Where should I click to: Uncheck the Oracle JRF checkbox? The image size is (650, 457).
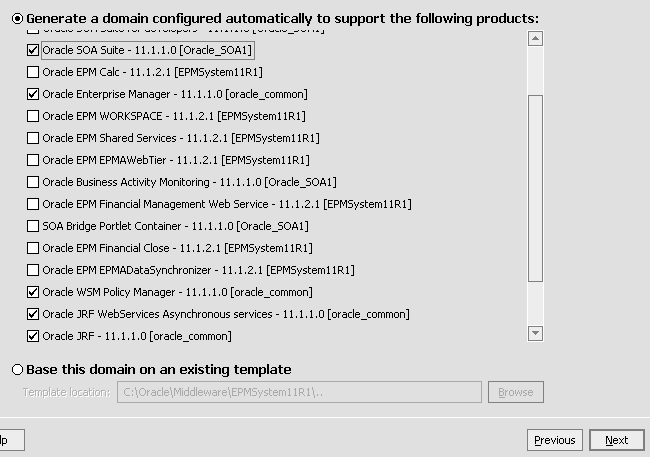coord(34,336)
